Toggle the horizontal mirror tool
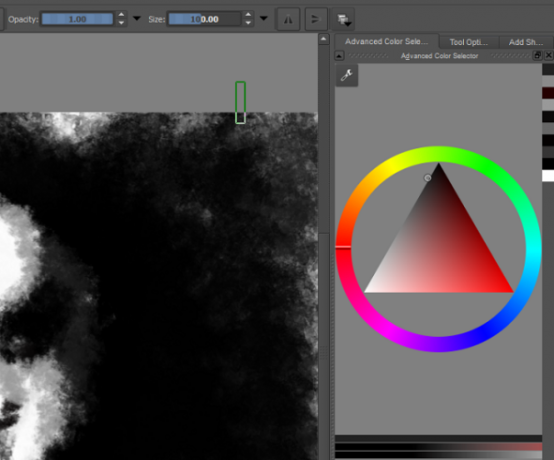Viewport: 554px width, 460px height. 288,19
